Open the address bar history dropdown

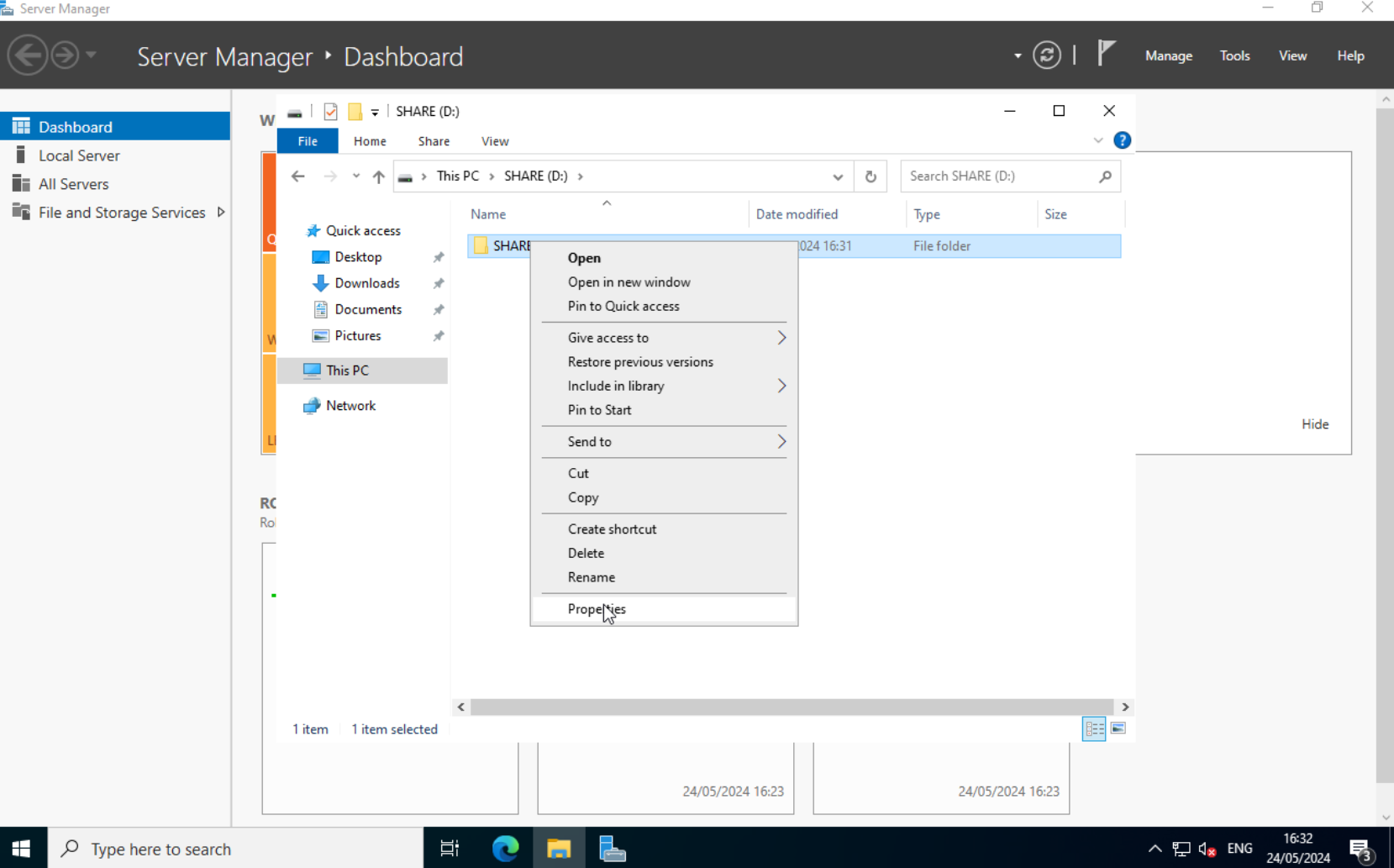pyautogui.click(x=838, y=176)
